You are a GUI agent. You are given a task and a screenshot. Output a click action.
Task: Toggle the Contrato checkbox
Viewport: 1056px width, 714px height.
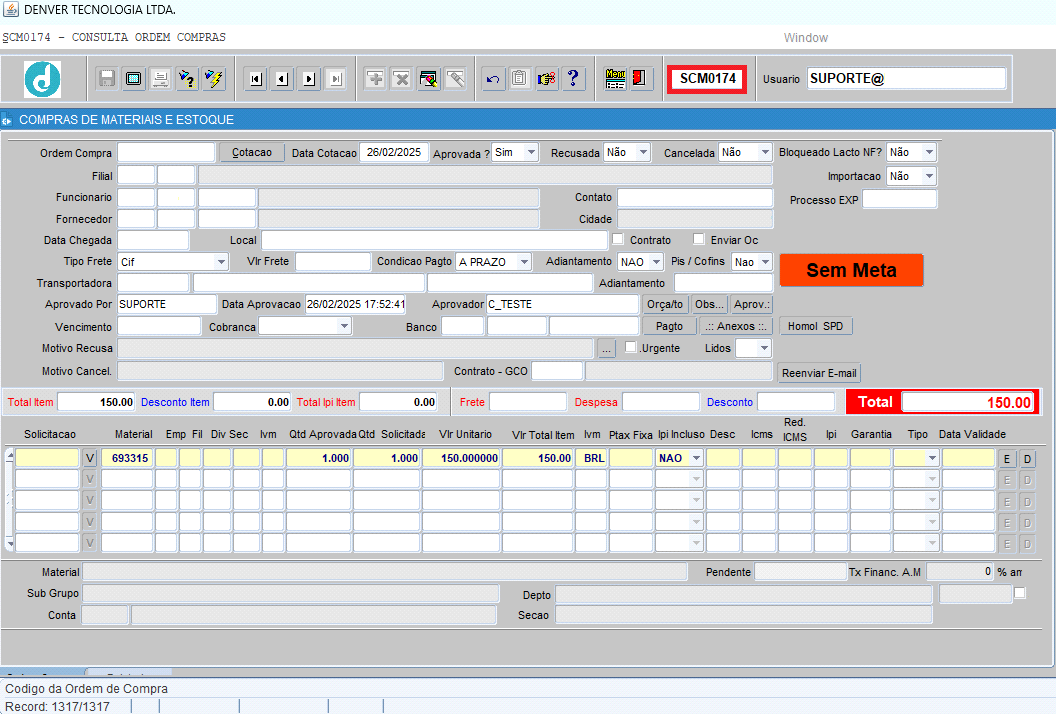[x=618, y=238]
